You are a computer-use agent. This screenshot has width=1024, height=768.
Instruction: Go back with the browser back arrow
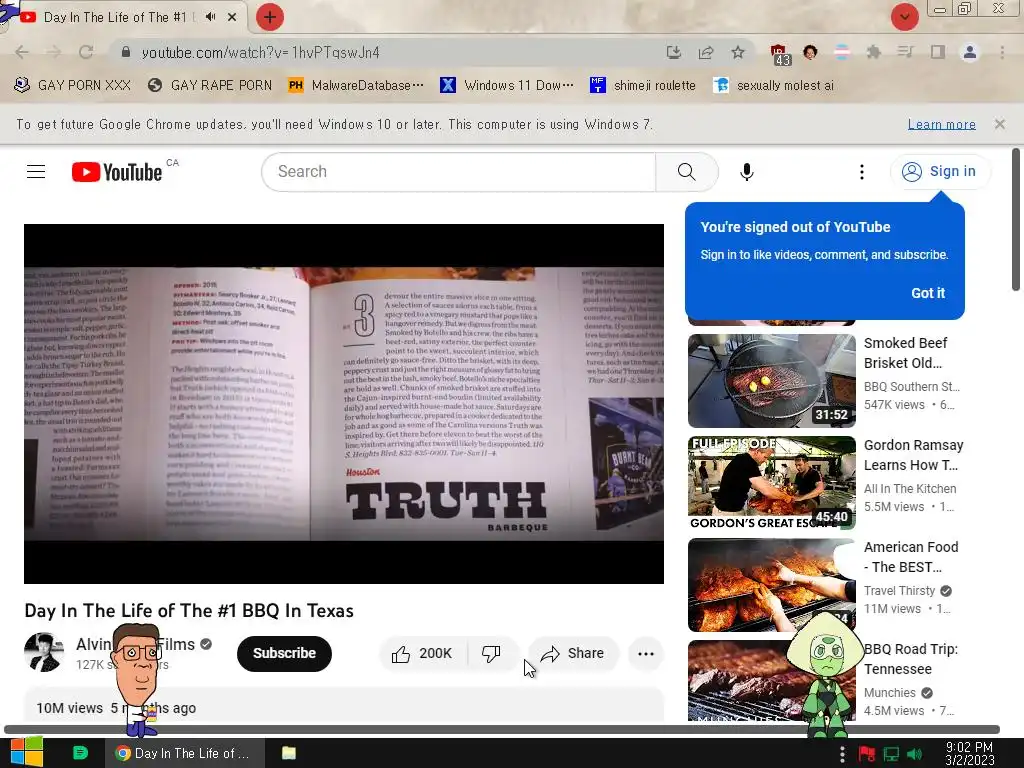[22, 52]
